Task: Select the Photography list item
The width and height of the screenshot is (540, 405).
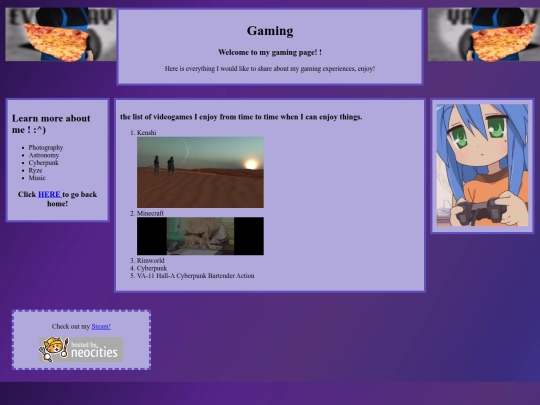Action: (x=46, y=147)
